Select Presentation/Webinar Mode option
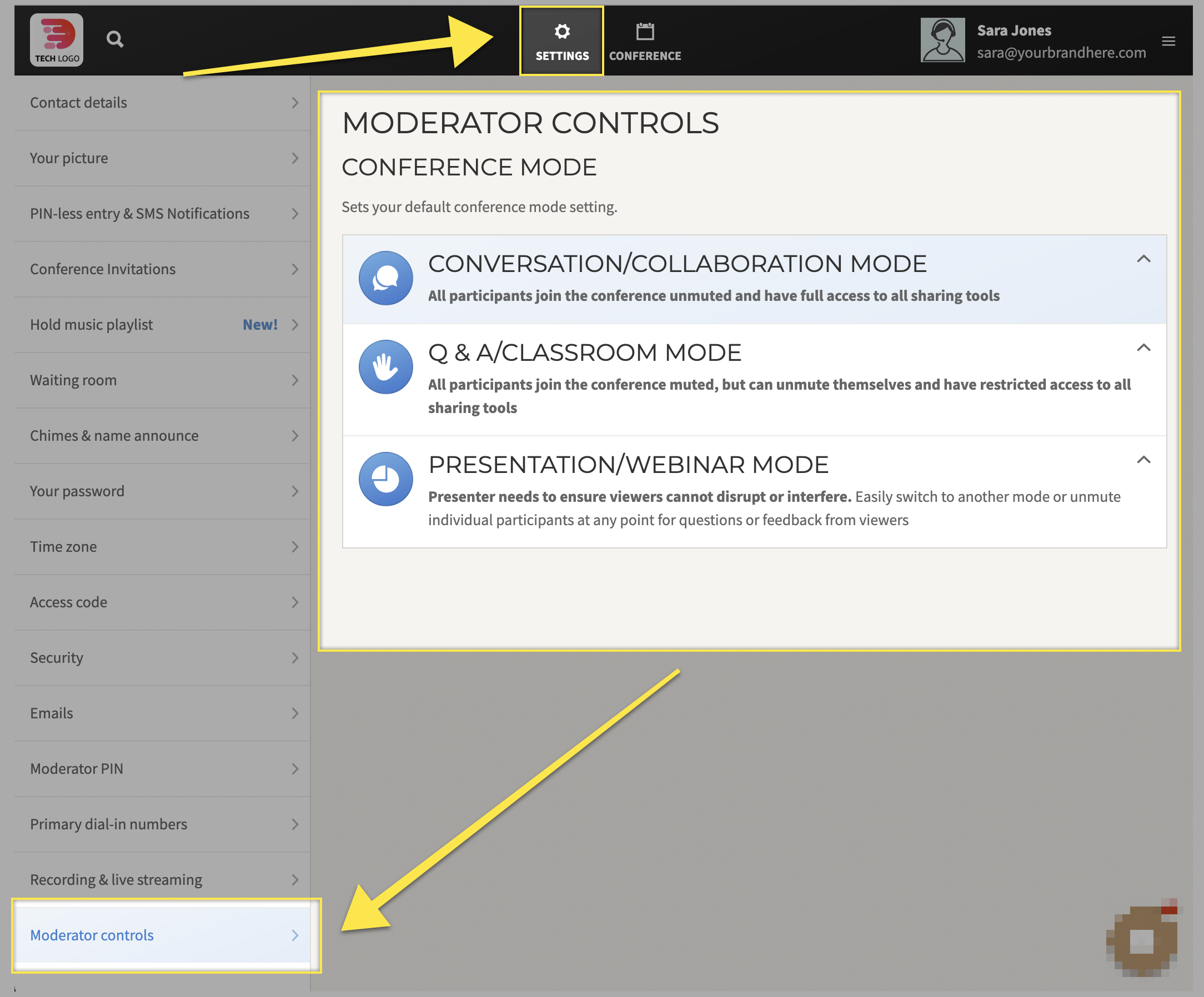Screen dimensions: 1204x997 click(x=628, y=465)
